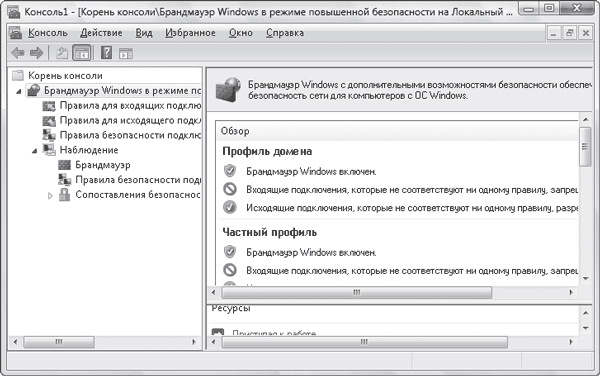600x376 pixels.
Task: Click tree pane horizontal scrollbar thumb
Action: coord(59,342)
